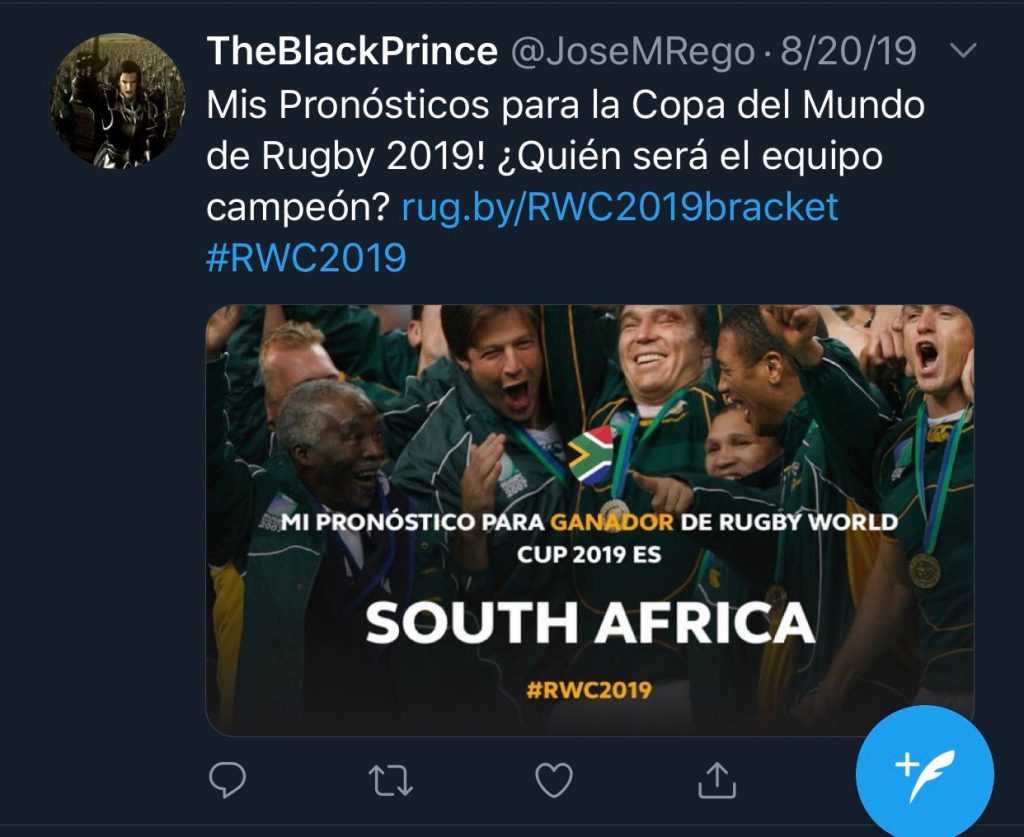Image resolution: width=1024 pixels, height=837 pixels.
Task: Tap the 8/20/19 tweet date
Action: 848,52
